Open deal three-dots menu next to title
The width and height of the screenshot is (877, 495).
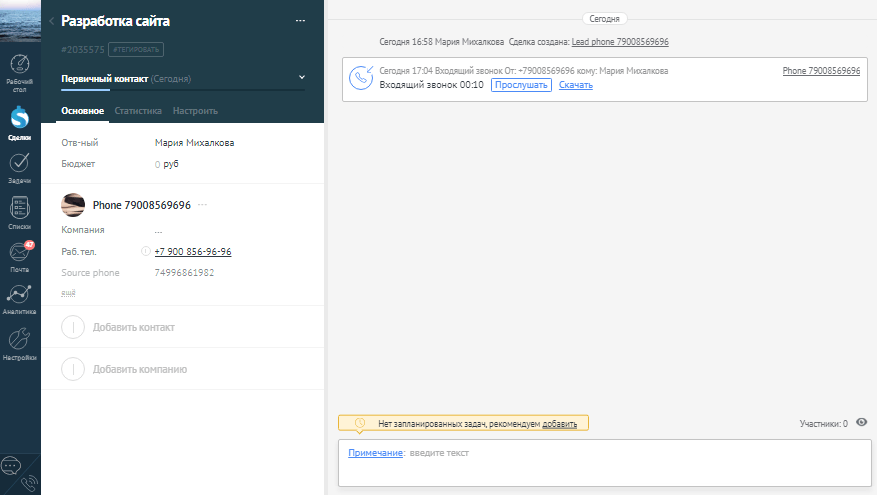click(x=301, y=21)
